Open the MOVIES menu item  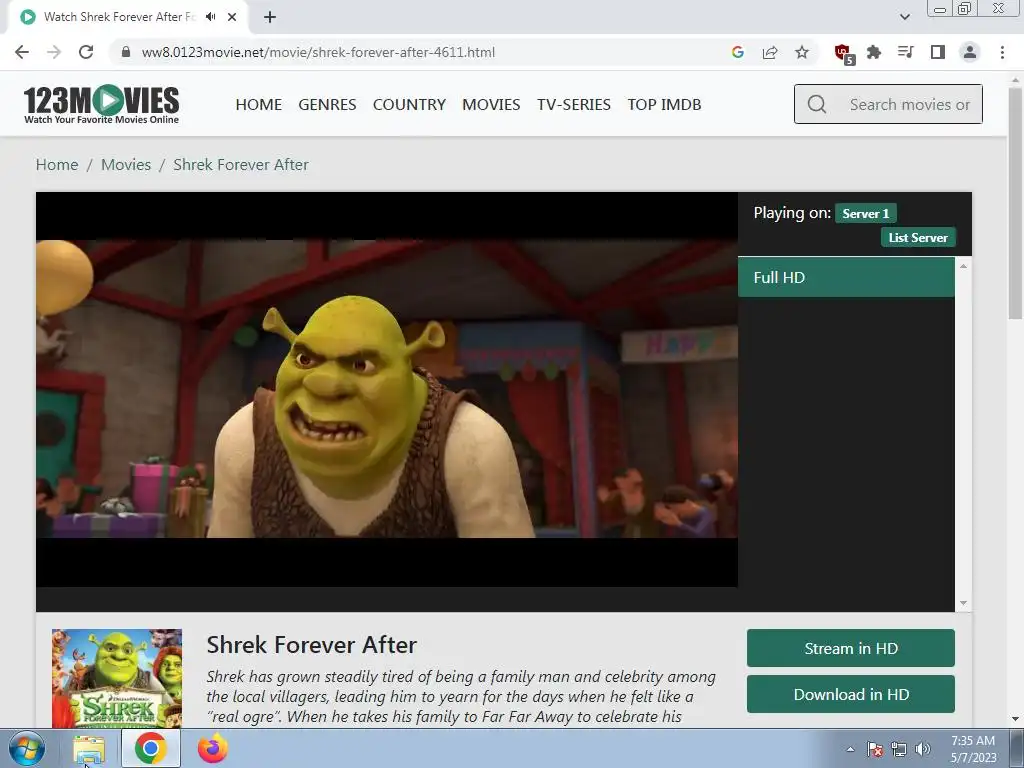pos(491,104)
